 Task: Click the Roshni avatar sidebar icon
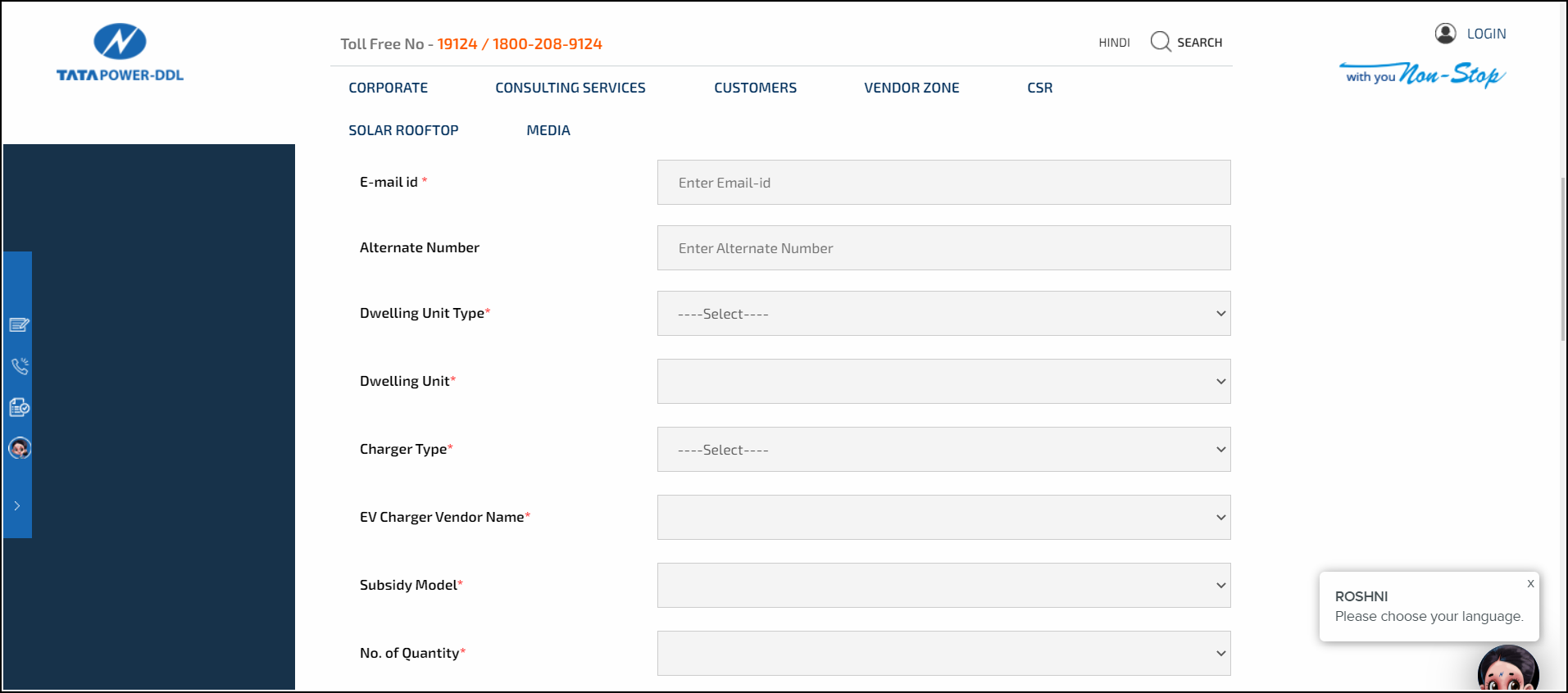(x=20, y=448)
